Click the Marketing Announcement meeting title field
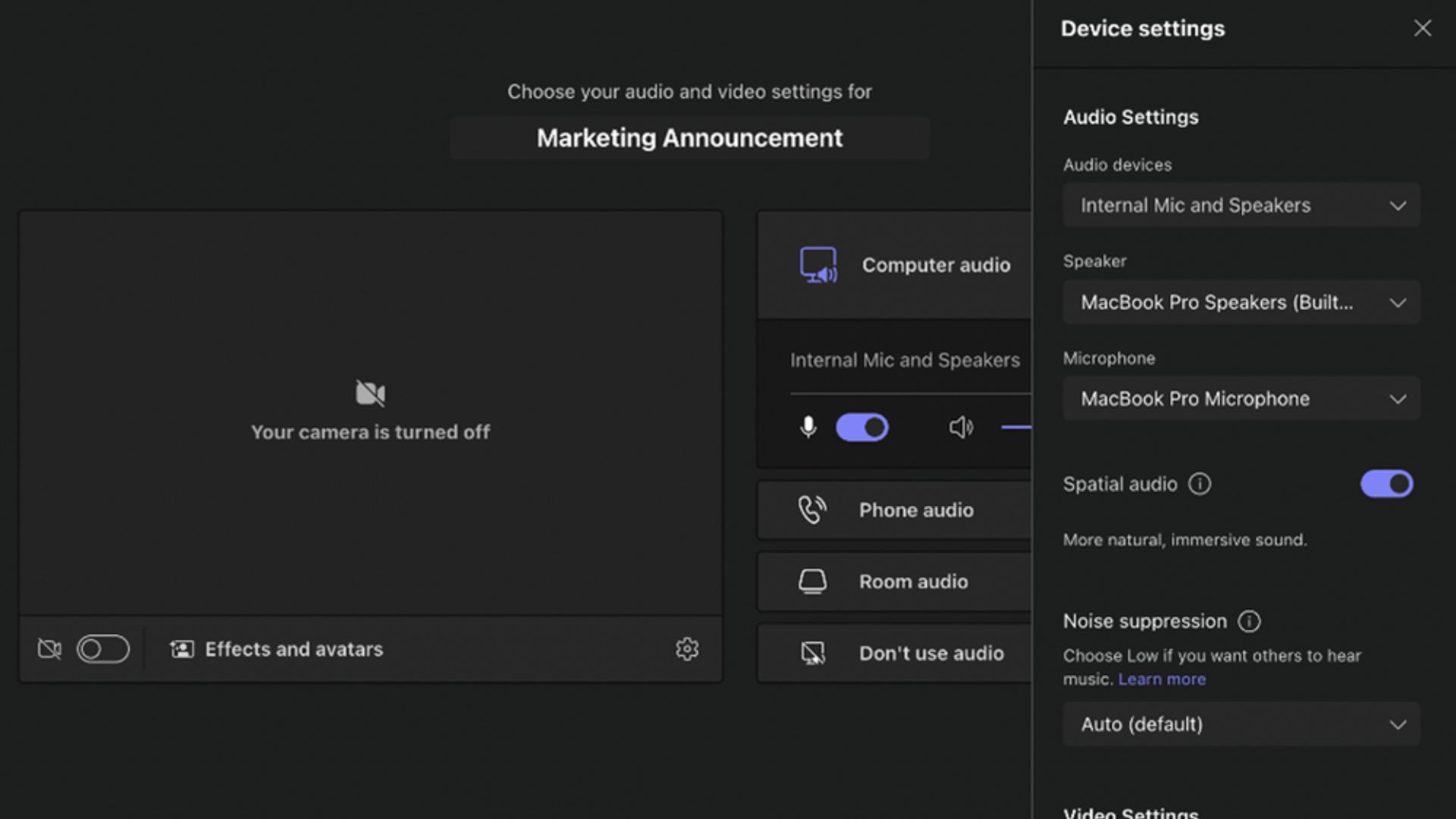Viewport: 1456px width, 819px height. pyautogui.click(x=689, y=138)
